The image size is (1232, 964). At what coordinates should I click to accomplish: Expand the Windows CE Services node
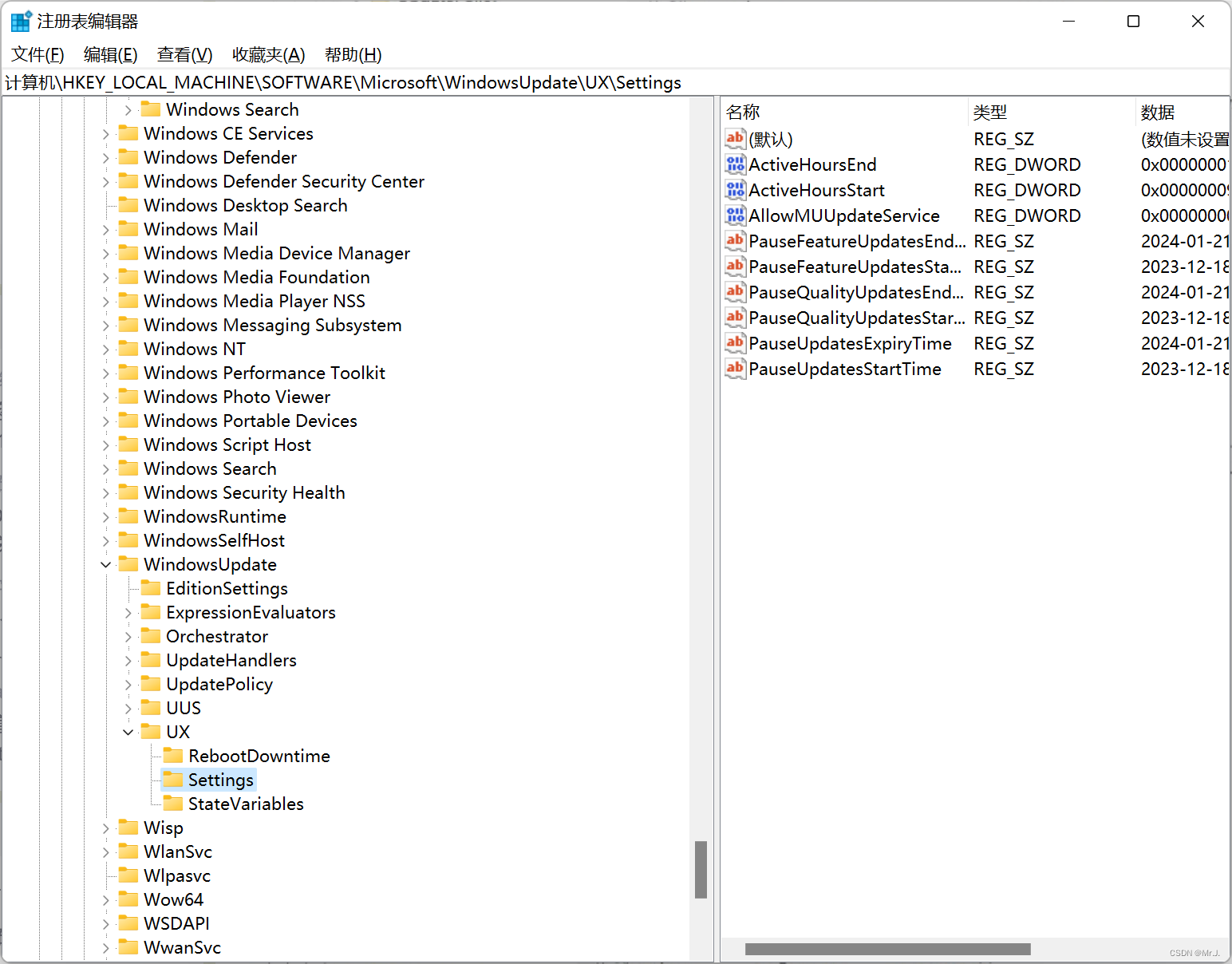point(106,134)
